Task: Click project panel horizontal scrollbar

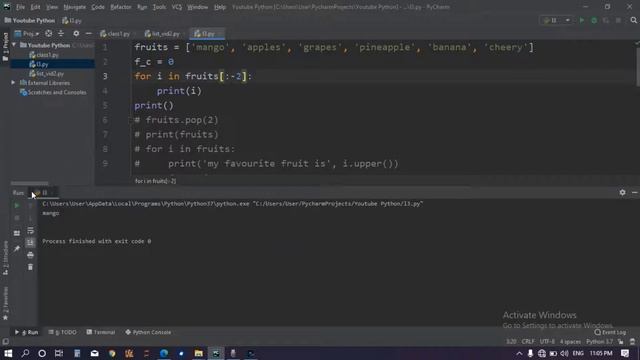Action: pos(29,183)
